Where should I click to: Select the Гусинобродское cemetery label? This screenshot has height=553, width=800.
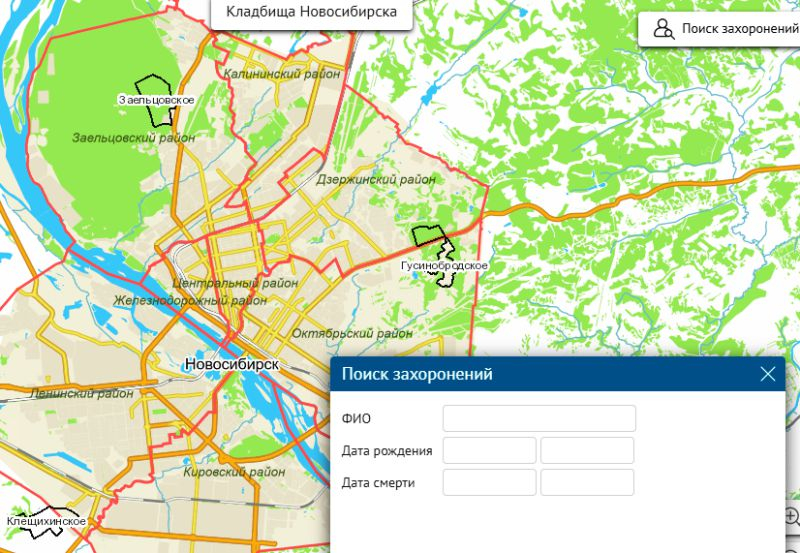tap(444, 266)
